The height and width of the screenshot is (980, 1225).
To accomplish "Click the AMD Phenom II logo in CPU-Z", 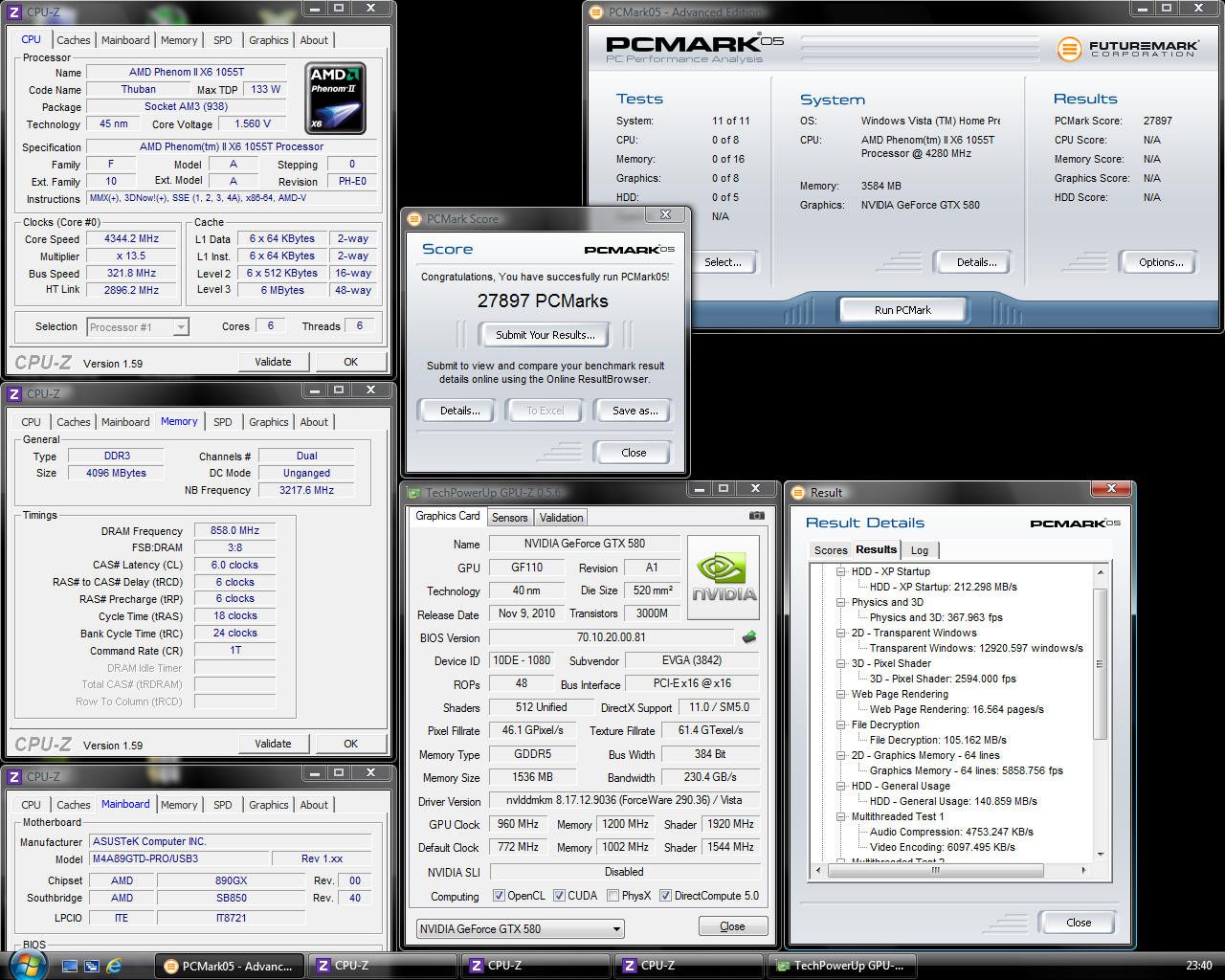I will coord(335,99).
